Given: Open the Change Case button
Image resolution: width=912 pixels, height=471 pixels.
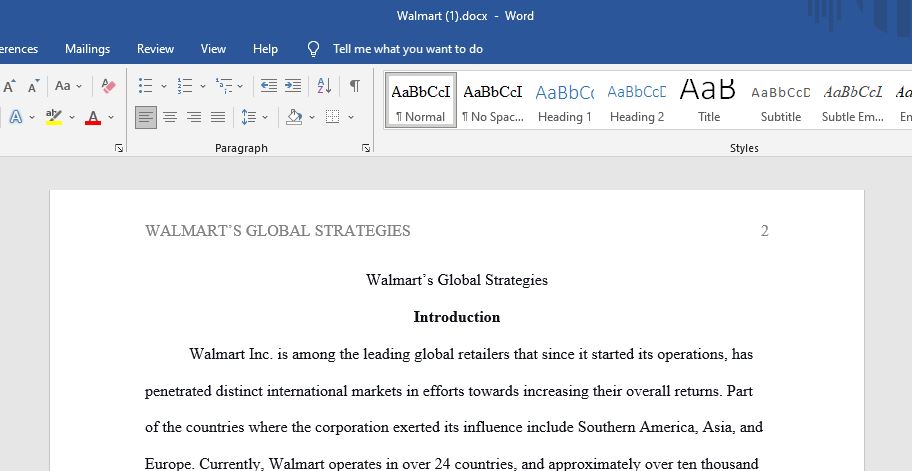Looking at the screenshot, I should pos(63,86).
